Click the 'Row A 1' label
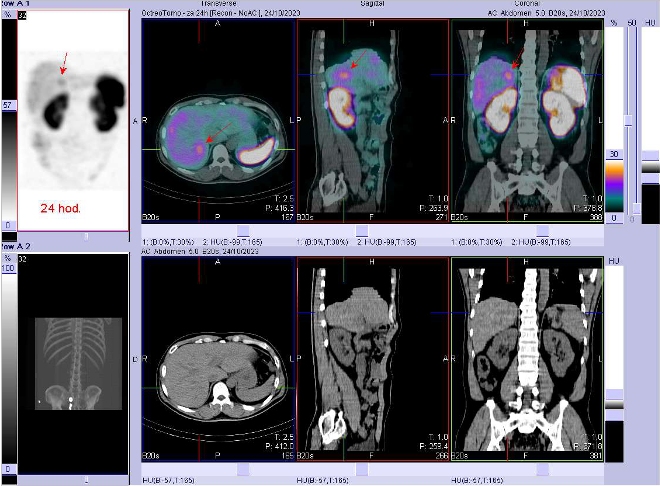660x486 pixels. (15, 3)
